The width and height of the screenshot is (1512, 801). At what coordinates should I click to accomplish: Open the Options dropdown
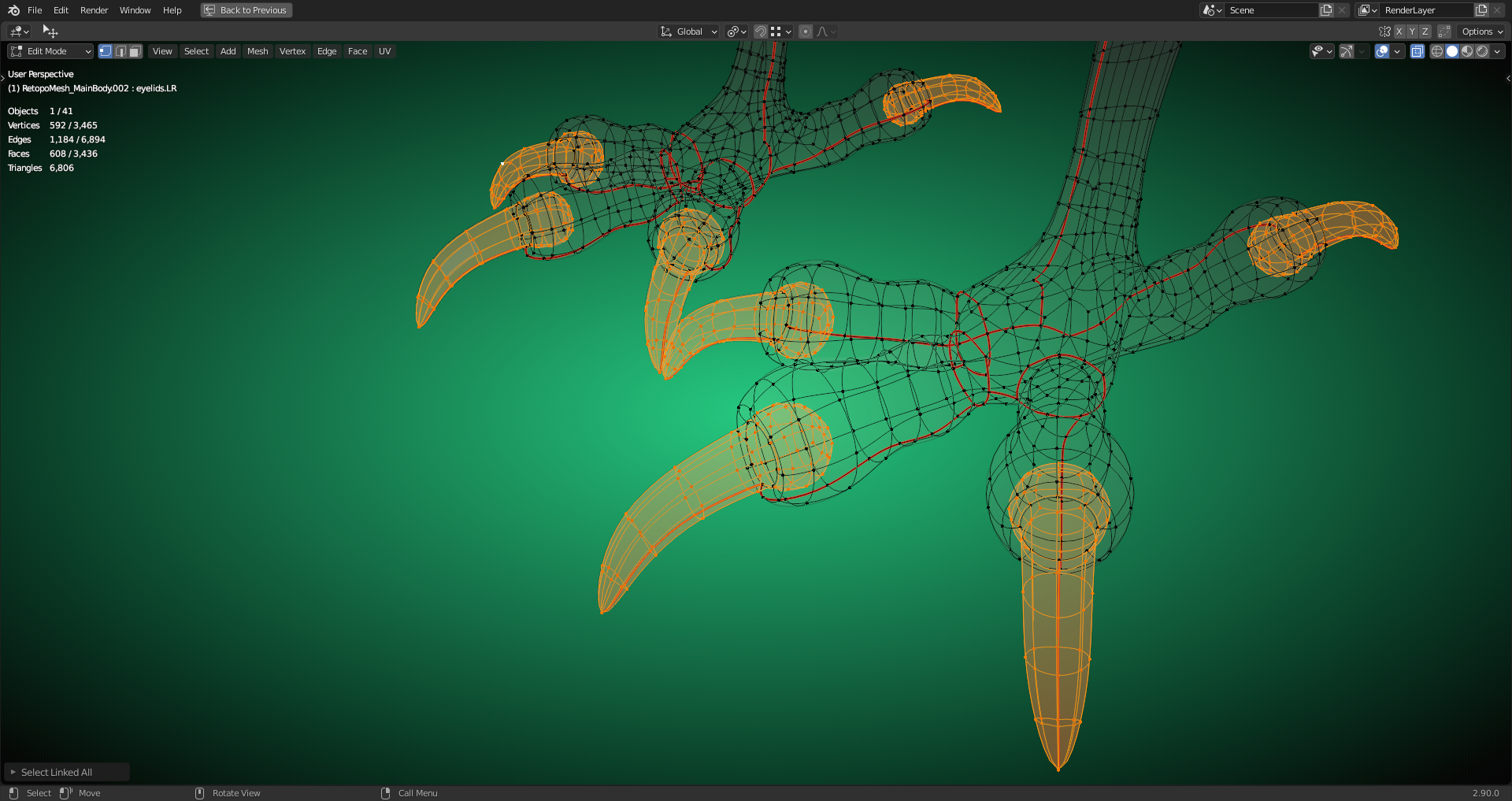click(1480, 32)
